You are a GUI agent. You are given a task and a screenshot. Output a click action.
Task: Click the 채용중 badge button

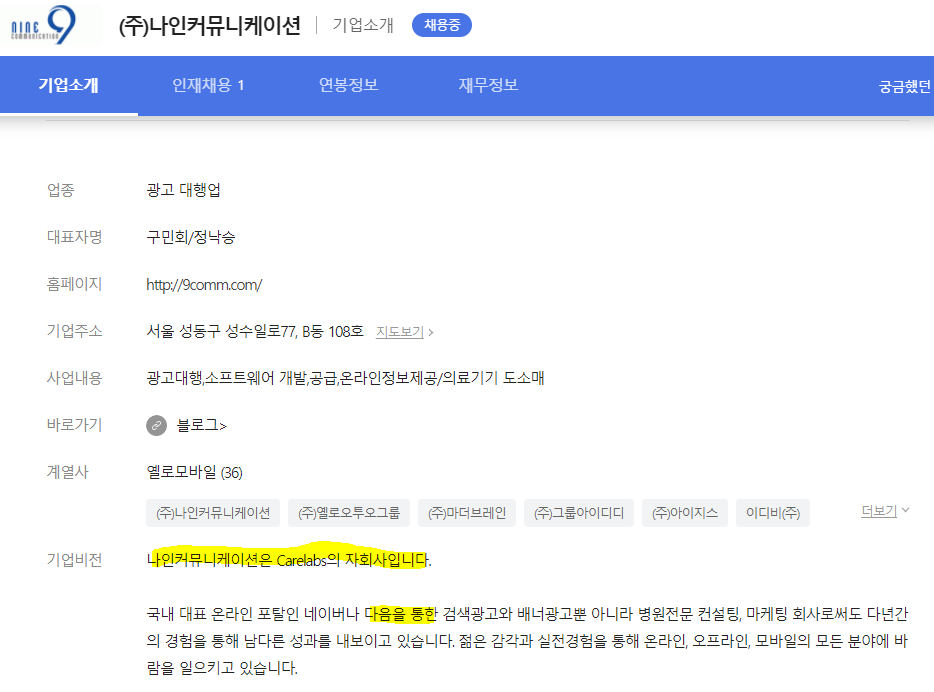click(442, 25)
